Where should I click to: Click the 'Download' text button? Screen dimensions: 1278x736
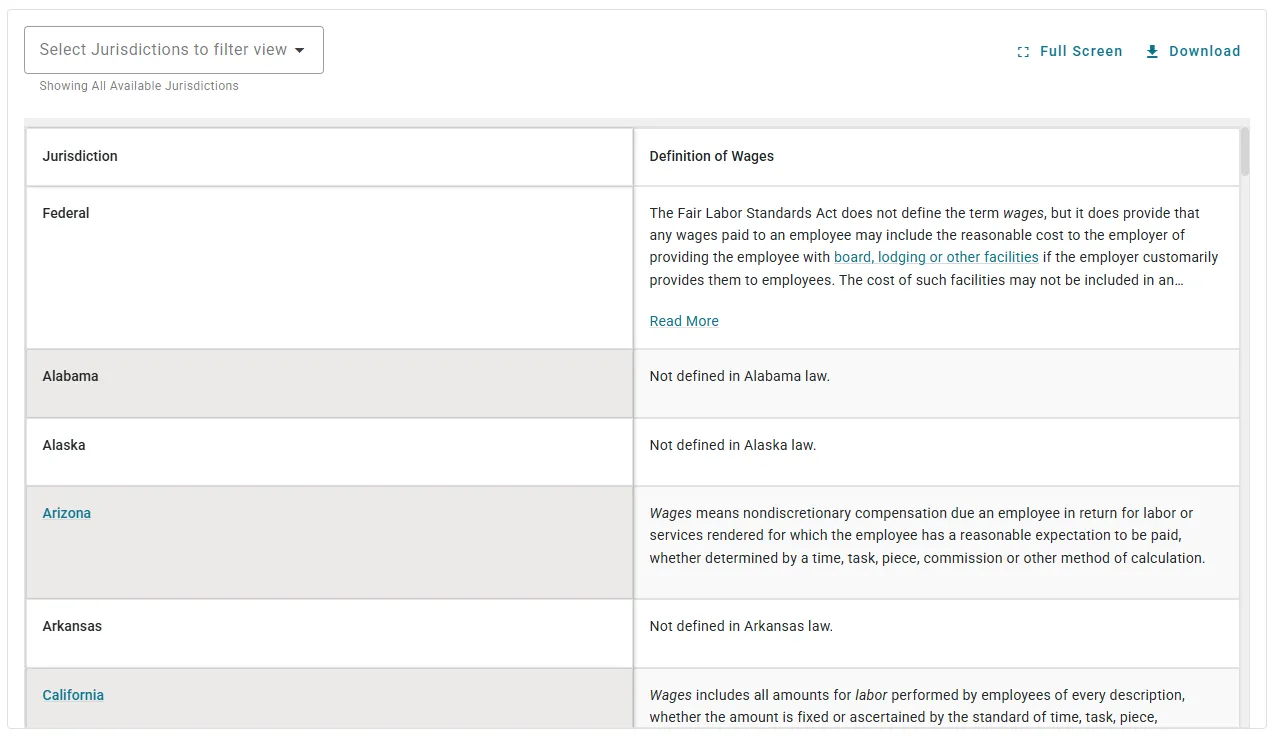point(1205,51)
